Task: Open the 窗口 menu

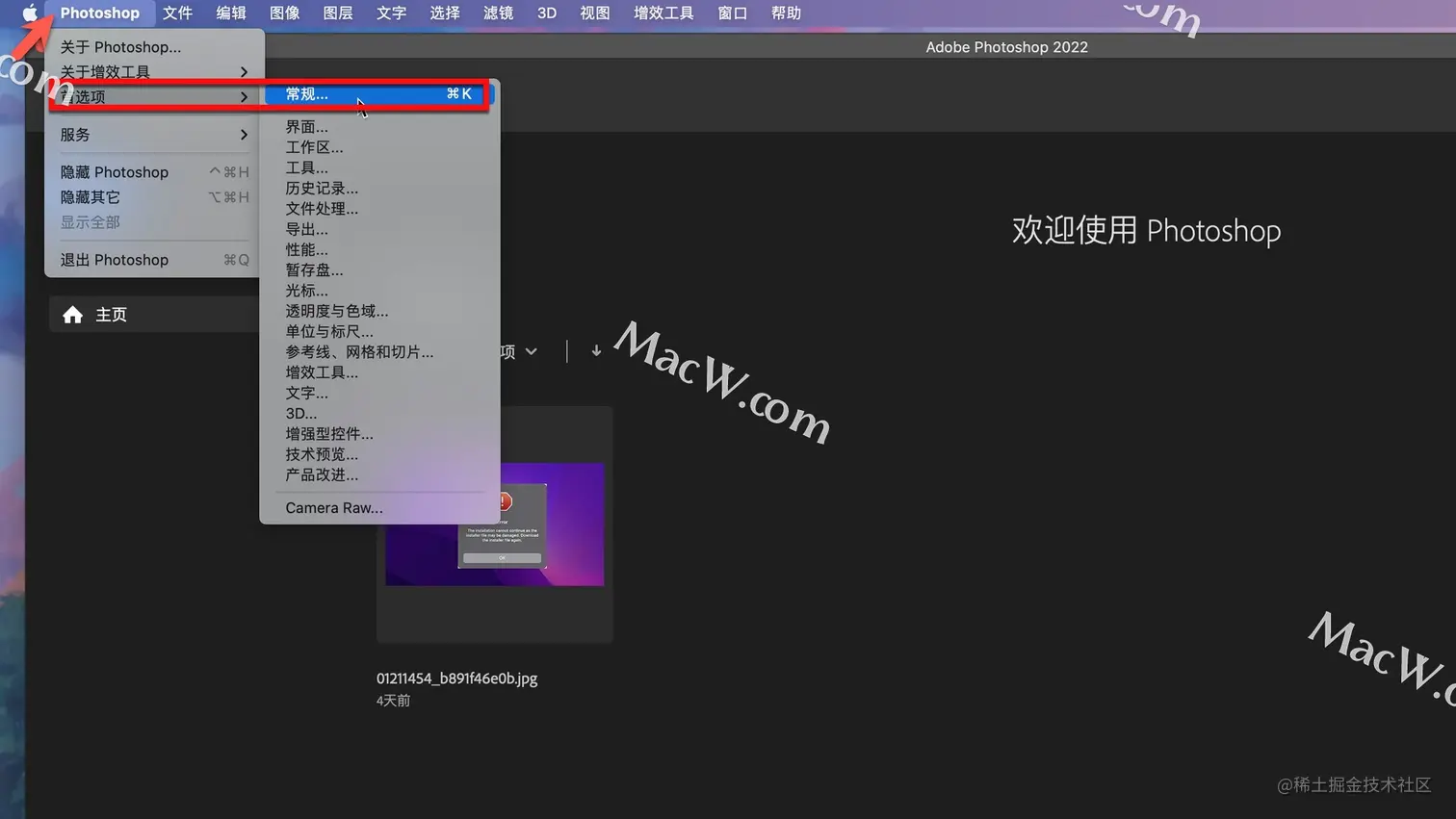Action: [733, 13]
